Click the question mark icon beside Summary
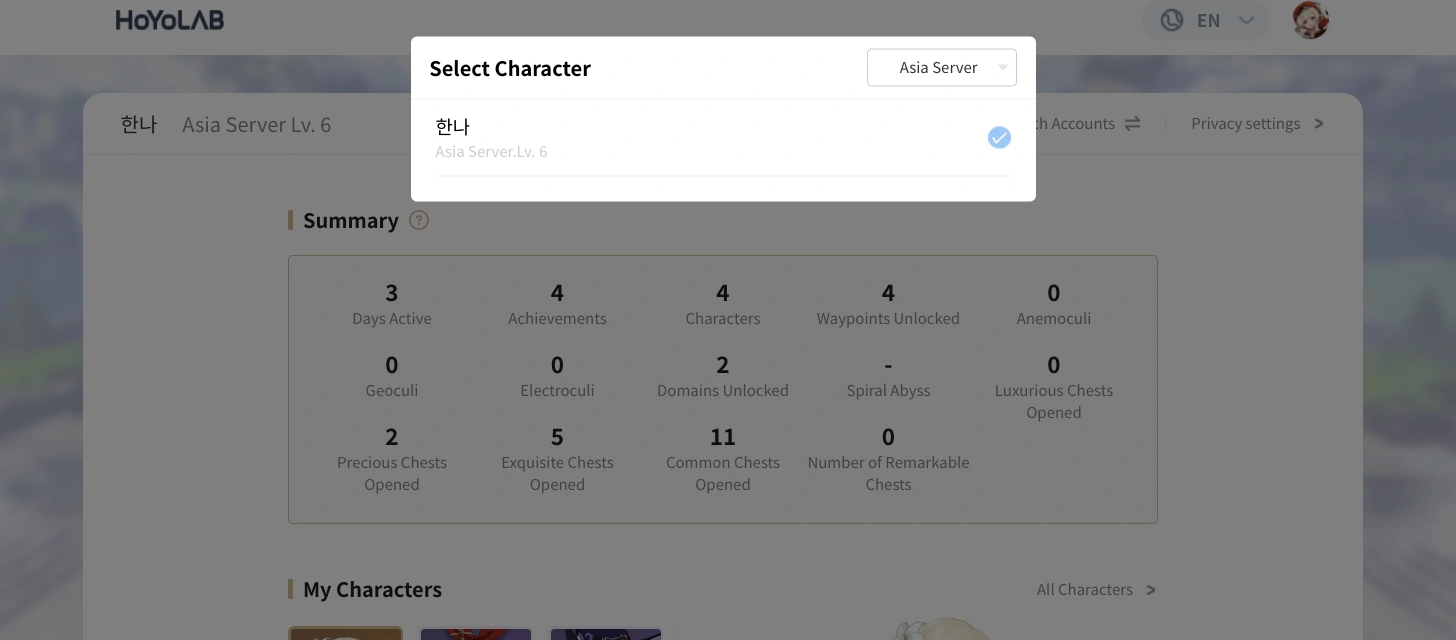The width and height of the screenshot is (1456, 640). tap(419, 220)
